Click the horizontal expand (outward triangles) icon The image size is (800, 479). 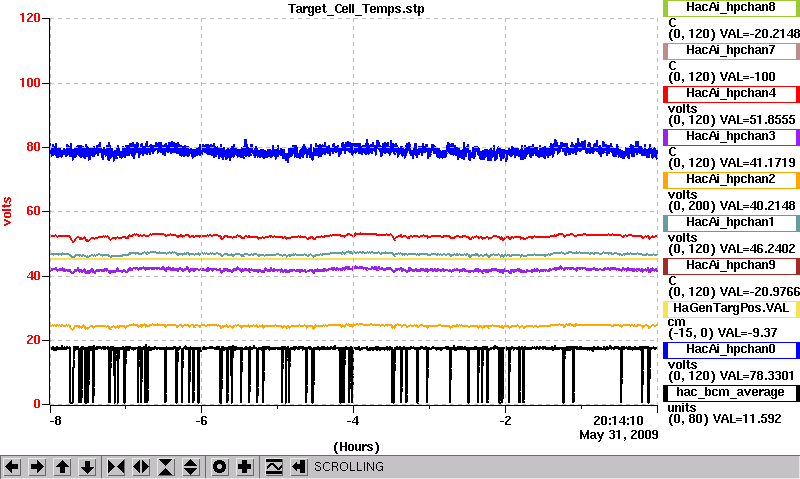(x=141, y=467)
